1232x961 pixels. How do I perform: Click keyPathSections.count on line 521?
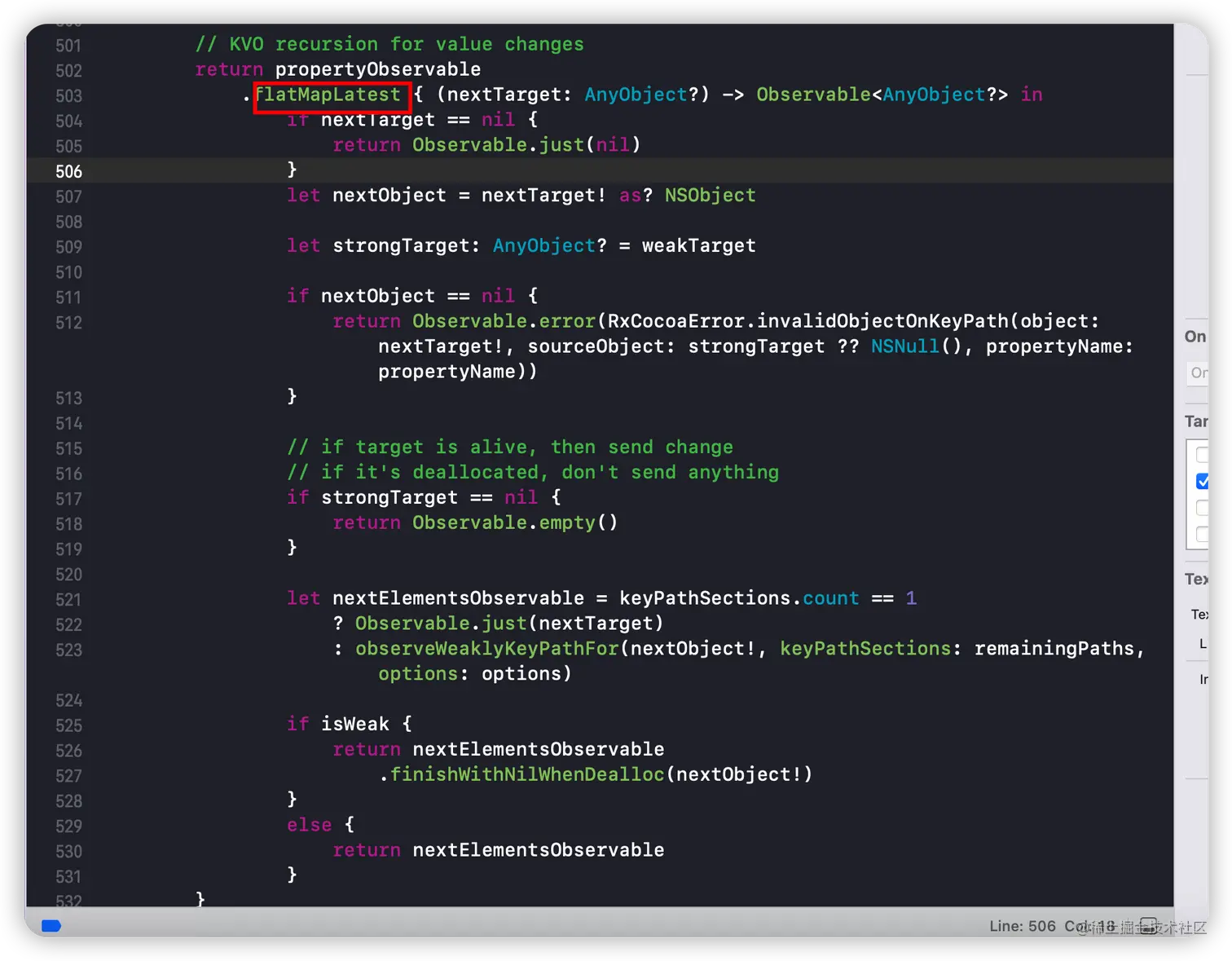pos(739,597)
